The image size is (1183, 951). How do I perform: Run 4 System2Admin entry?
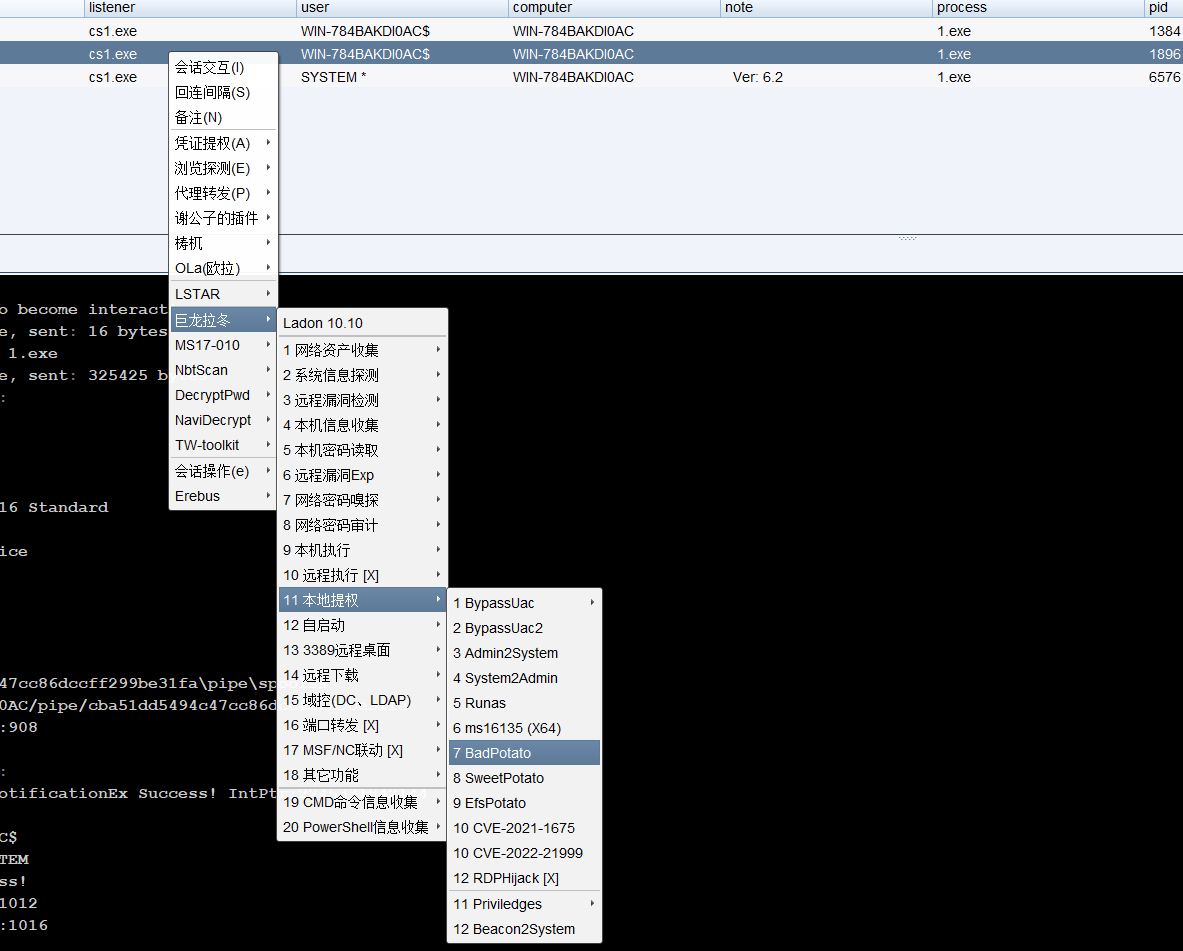click(524, 678)
